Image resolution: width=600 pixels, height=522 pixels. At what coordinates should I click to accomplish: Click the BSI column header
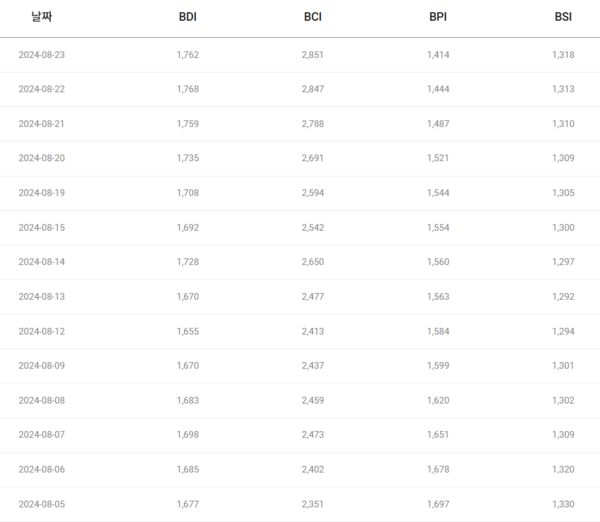coord(563,17)
